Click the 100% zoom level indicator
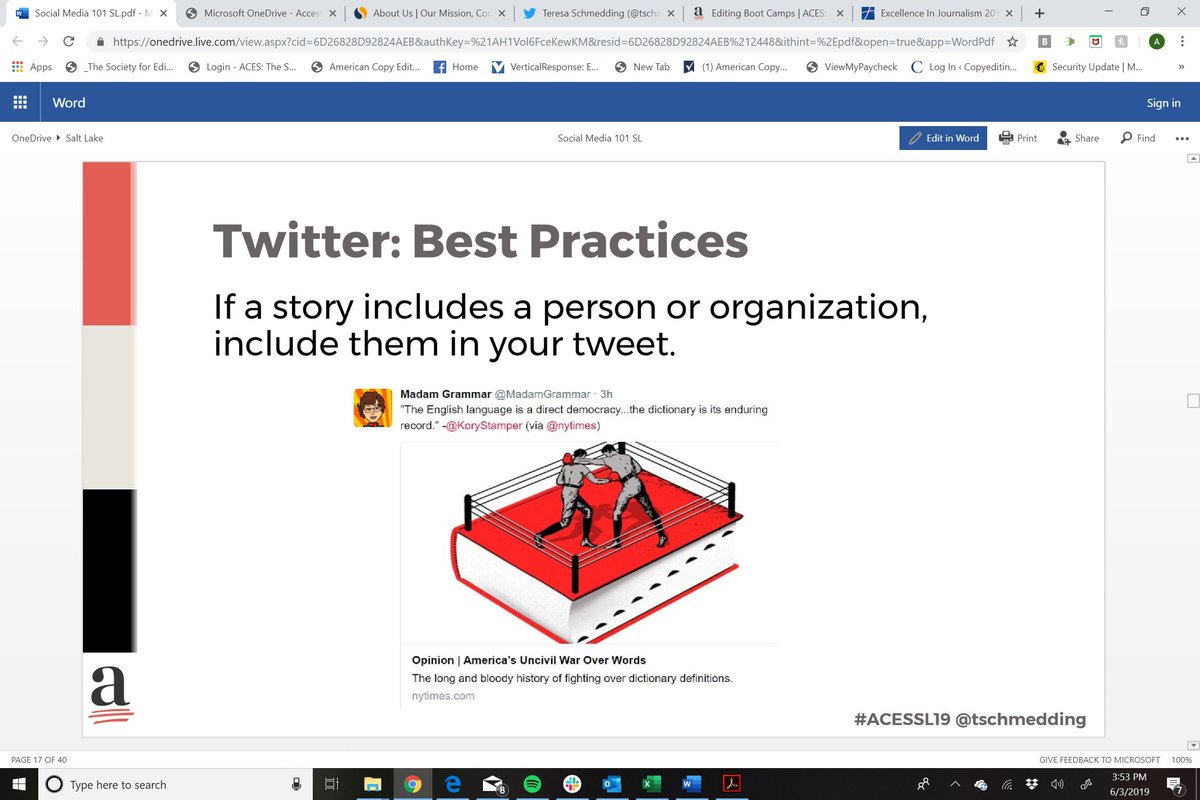The image size is (1200, 800). (1181, 759)
